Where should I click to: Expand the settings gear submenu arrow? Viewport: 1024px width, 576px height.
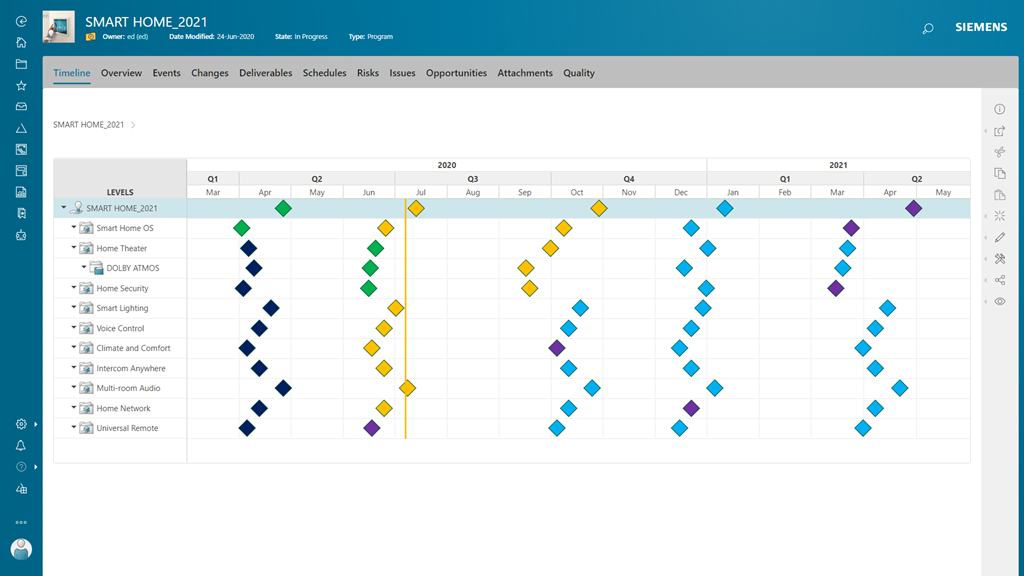pos(36,424)
